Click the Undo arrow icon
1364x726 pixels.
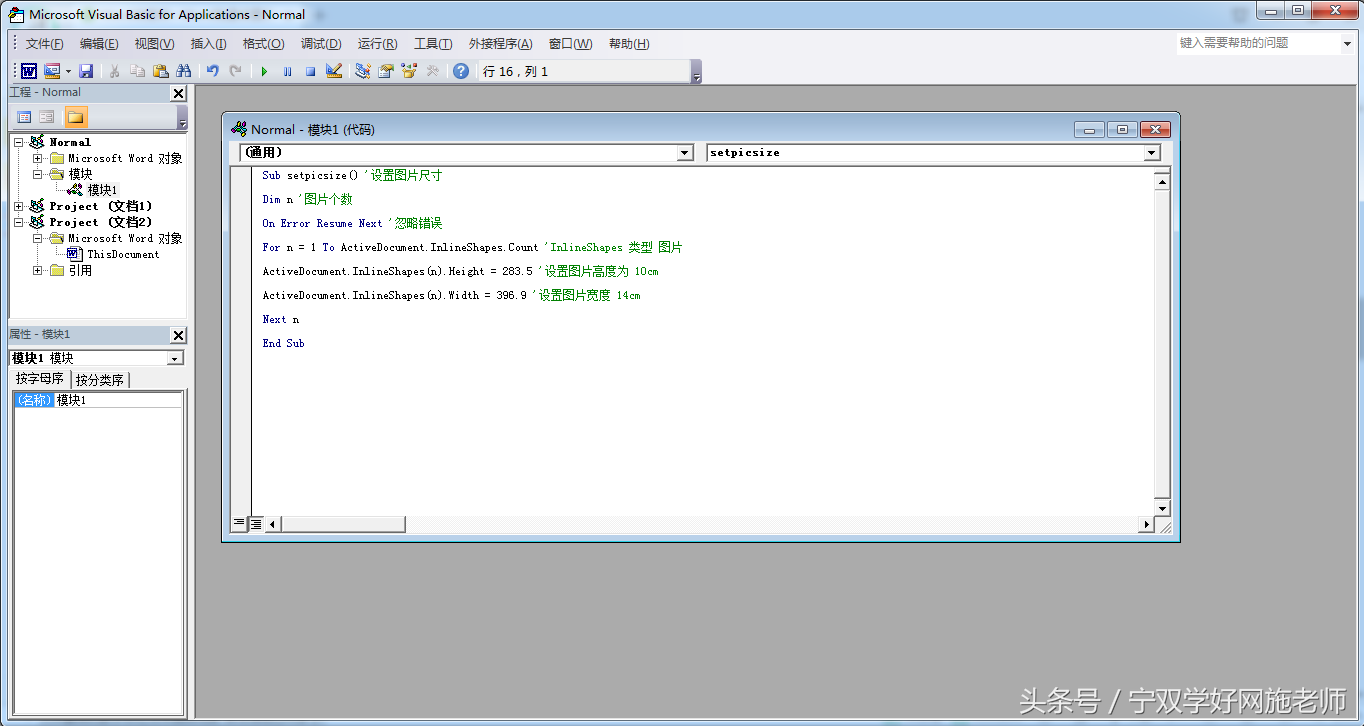point(212,71)
